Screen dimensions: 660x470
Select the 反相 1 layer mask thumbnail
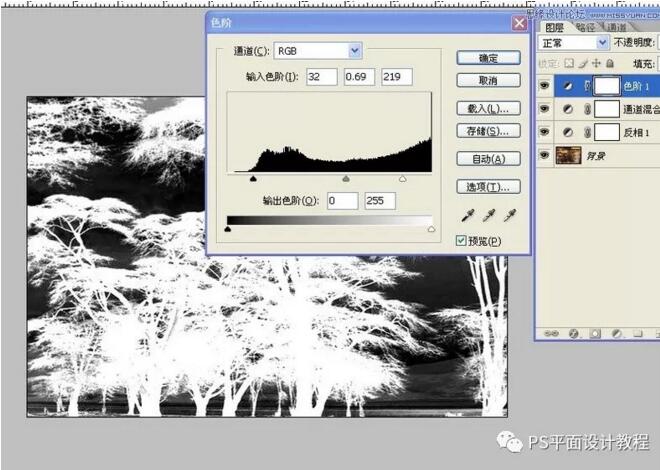(x=607, y=133)
